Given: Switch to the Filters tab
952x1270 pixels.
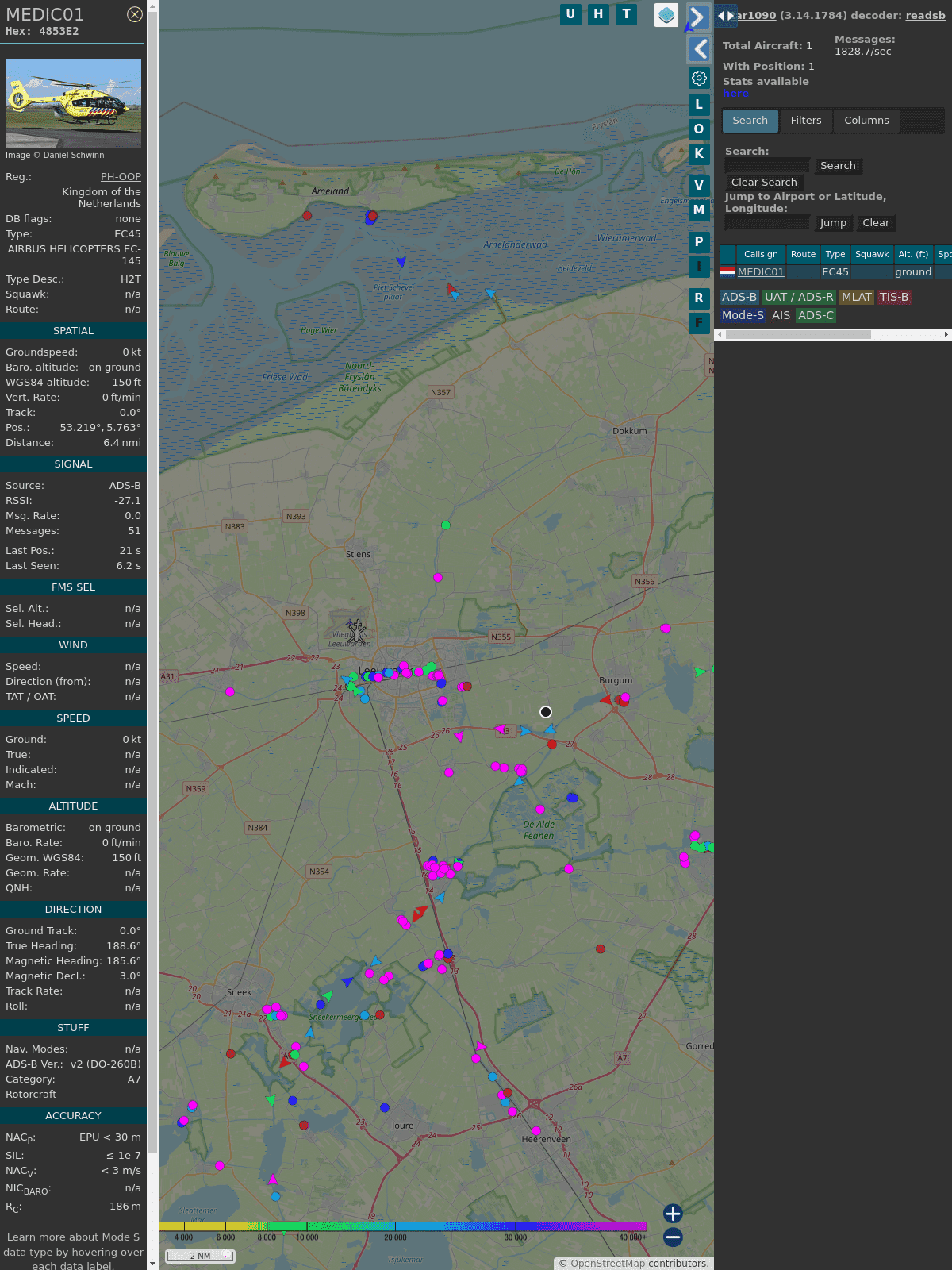Looking at the screenshot, I should pyautogui.click(x=805, y=121).
